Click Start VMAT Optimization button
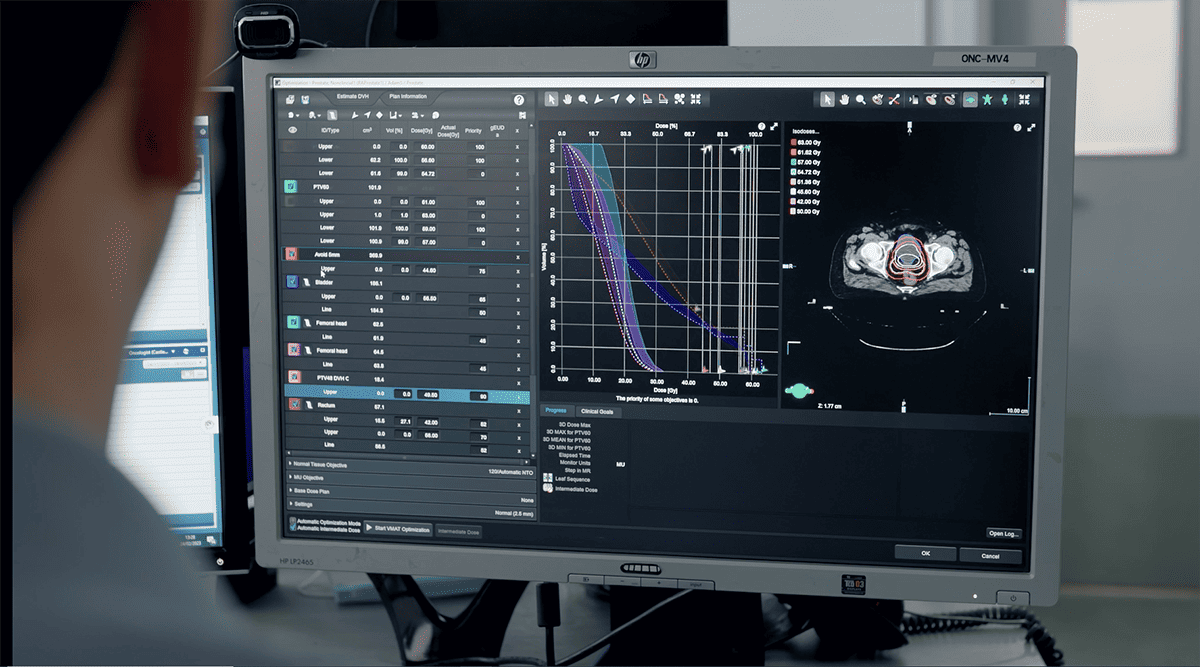The image size is (1200, 667). (x=398, y=529)
